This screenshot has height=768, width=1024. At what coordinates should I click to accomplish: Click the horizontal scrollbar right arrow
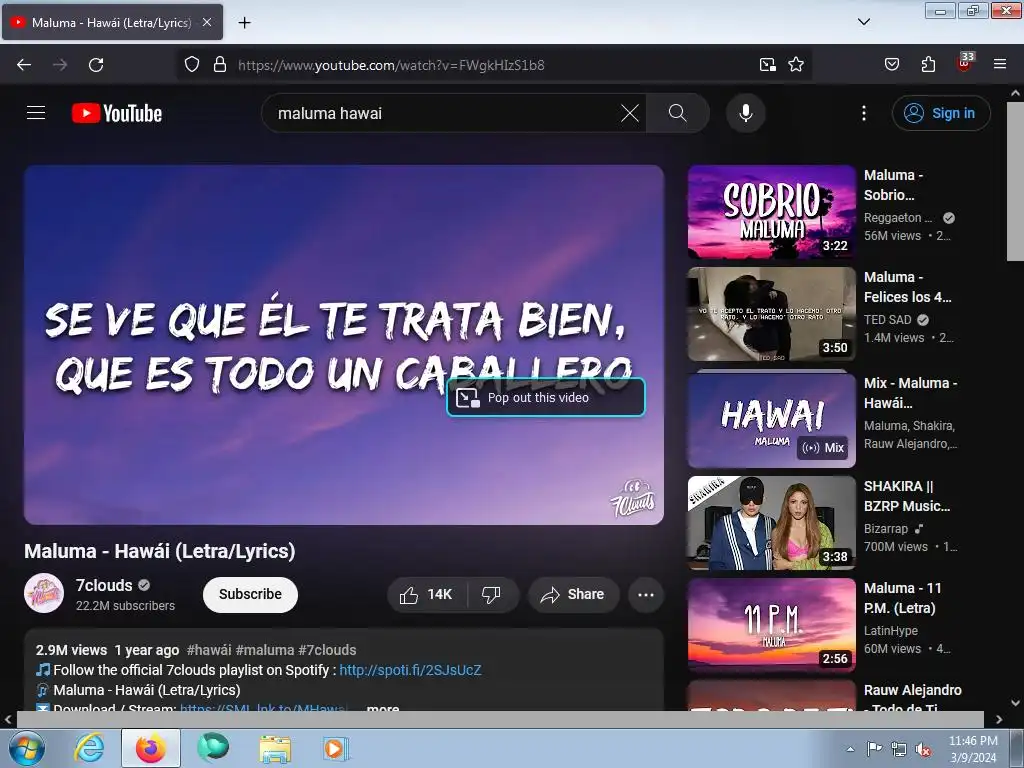pos(999,719)
